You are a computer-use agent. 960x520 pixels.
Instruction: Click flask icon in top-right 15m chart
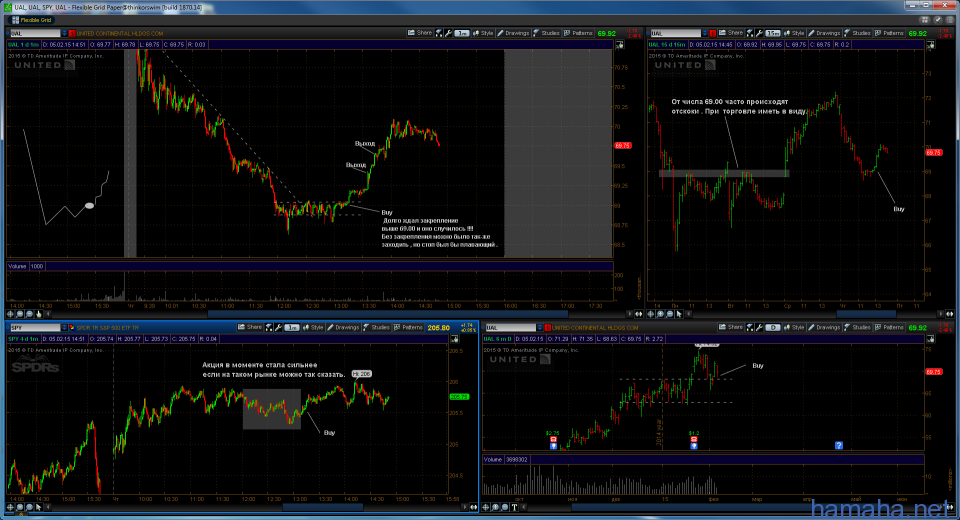pos(749,33)
